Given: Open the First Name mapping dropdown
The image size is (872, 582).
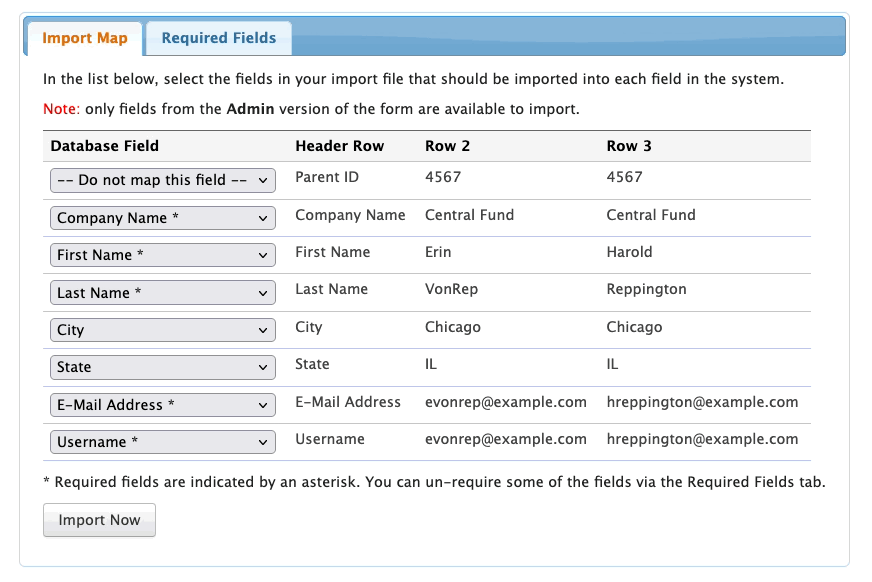Looking at the screenshot, I should coord(162,255).
